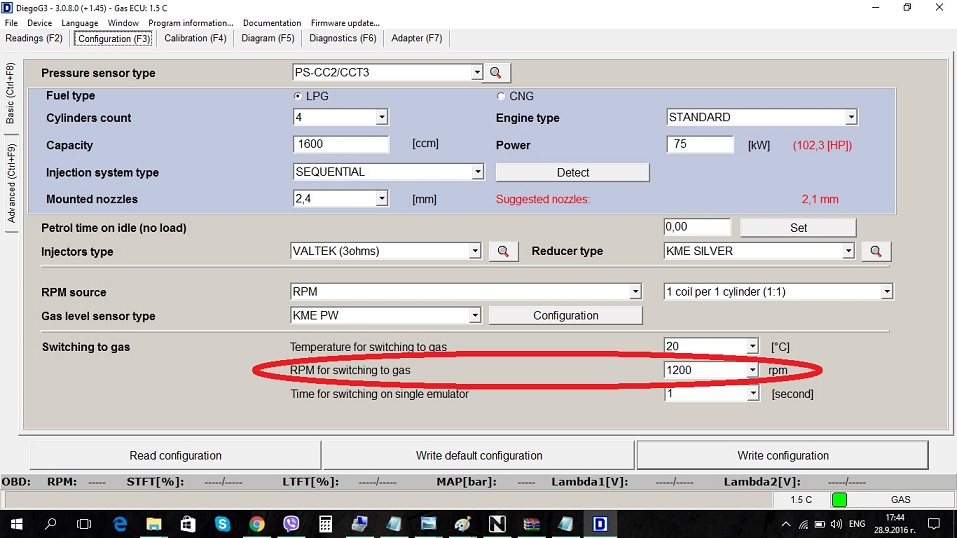Screen dimensions: 957x538
Task: Open Google Chrome from the taskbar
Action: pos(257,524)
